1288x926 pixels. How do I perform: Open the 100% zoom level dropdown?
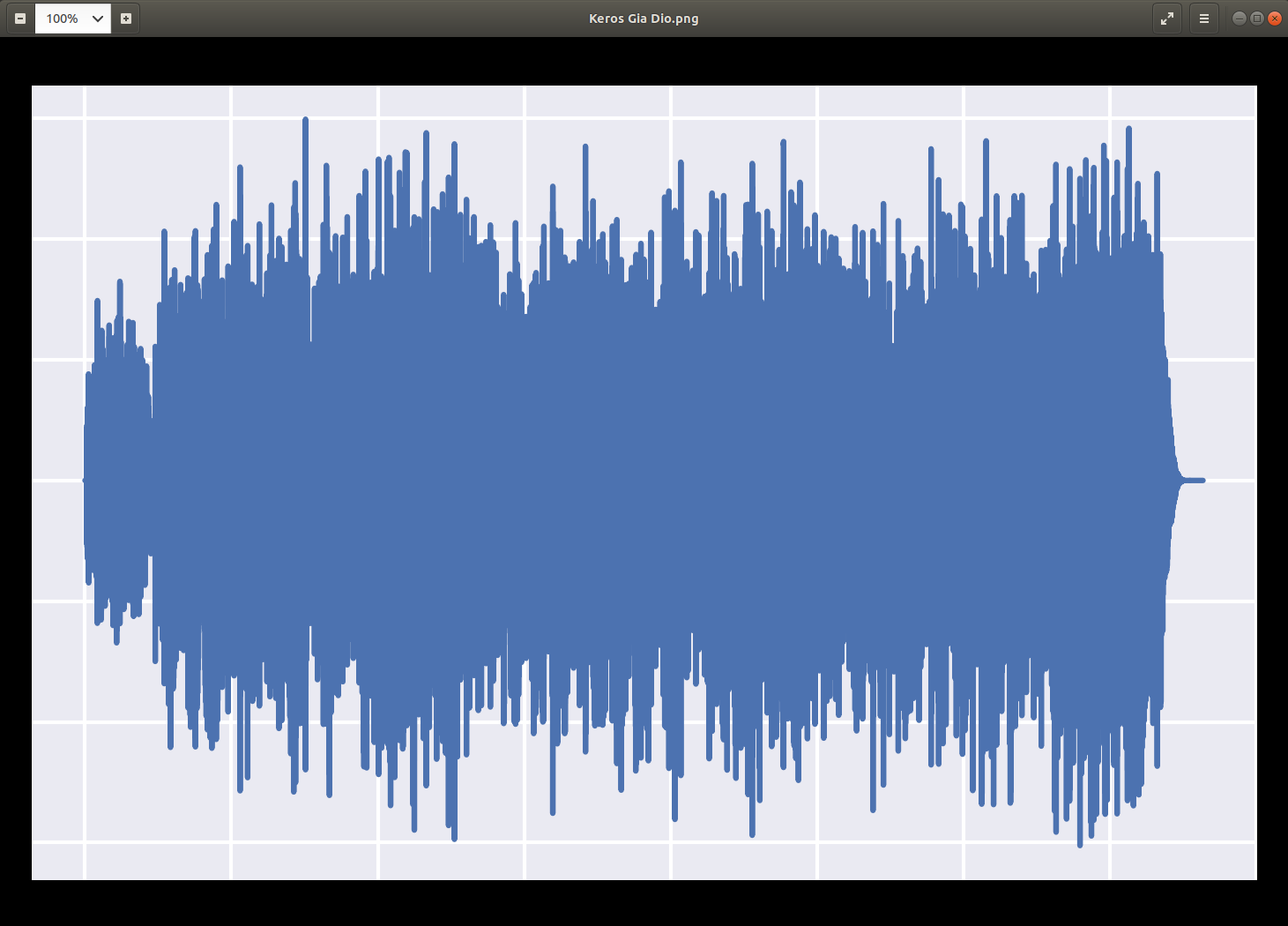click(x=73, y=19)
